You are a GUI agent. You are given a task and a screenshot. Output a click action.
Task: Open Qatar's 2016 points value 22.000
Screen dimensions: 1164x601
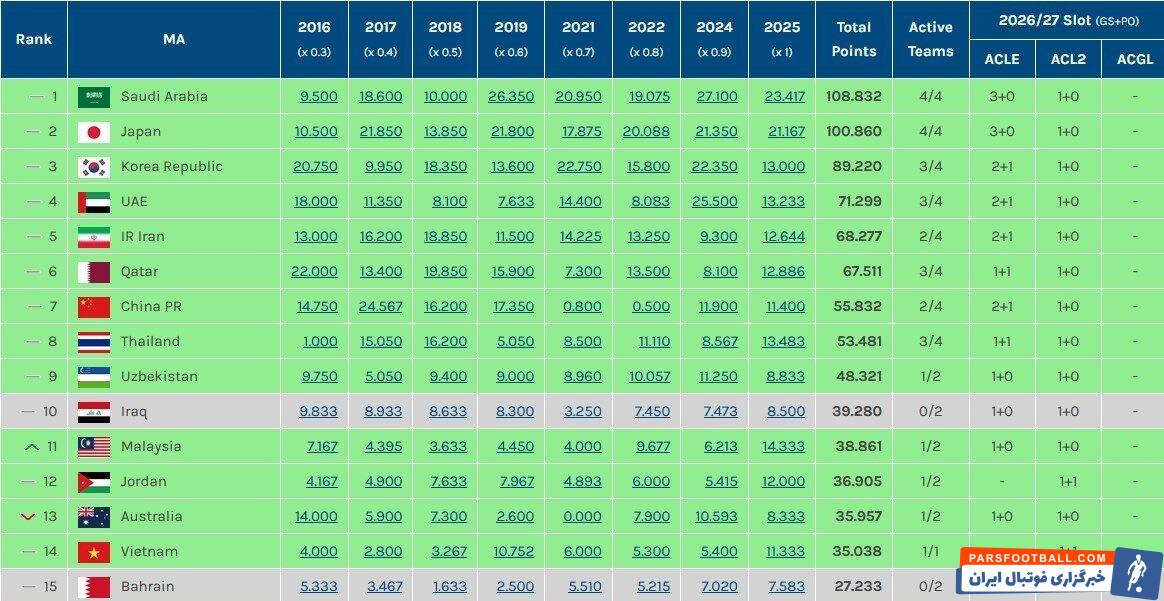point(314,272)
